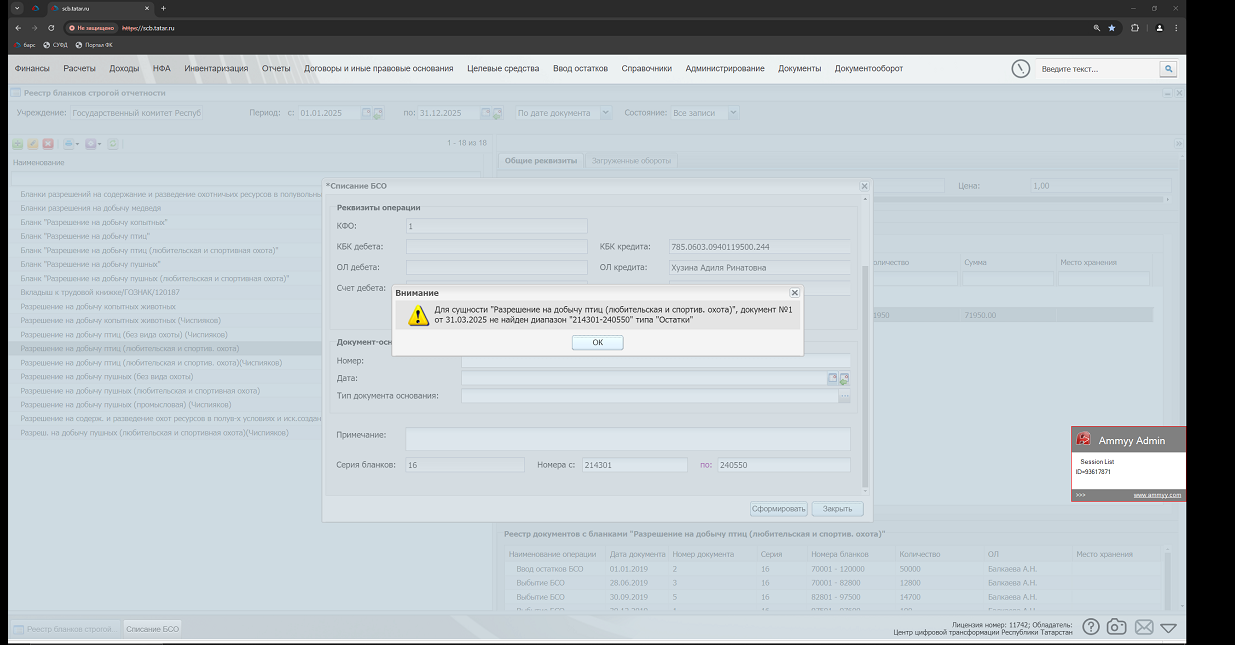
Task: Open Договоры и иные правовые основания menu
Action: click(379, 68)
